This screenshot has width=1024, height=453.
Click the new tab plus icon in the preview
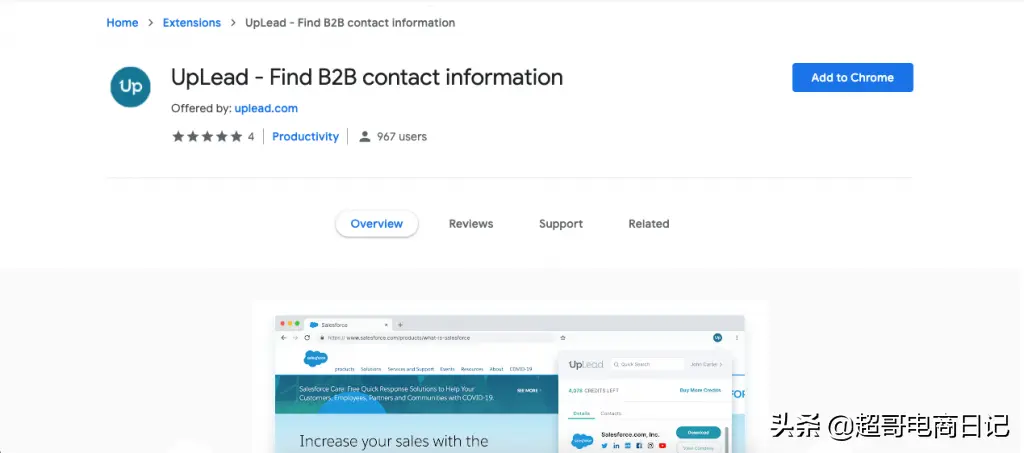pos(400,324)
